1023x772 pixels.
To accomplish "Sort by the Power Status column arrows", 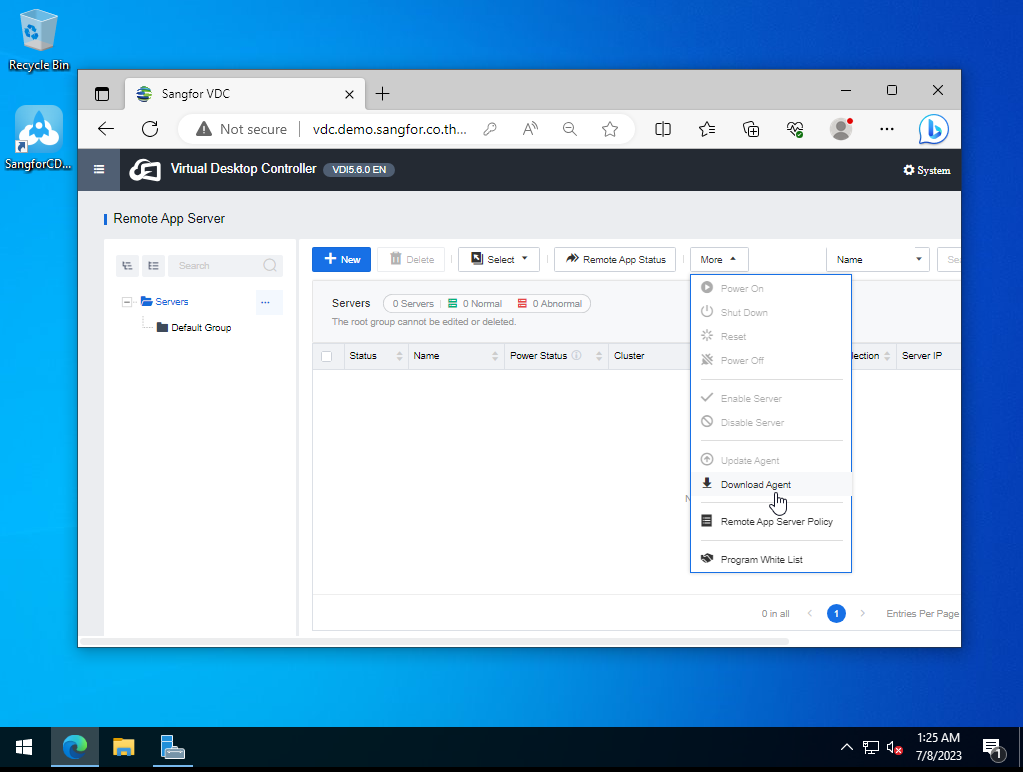I will 599,356.
